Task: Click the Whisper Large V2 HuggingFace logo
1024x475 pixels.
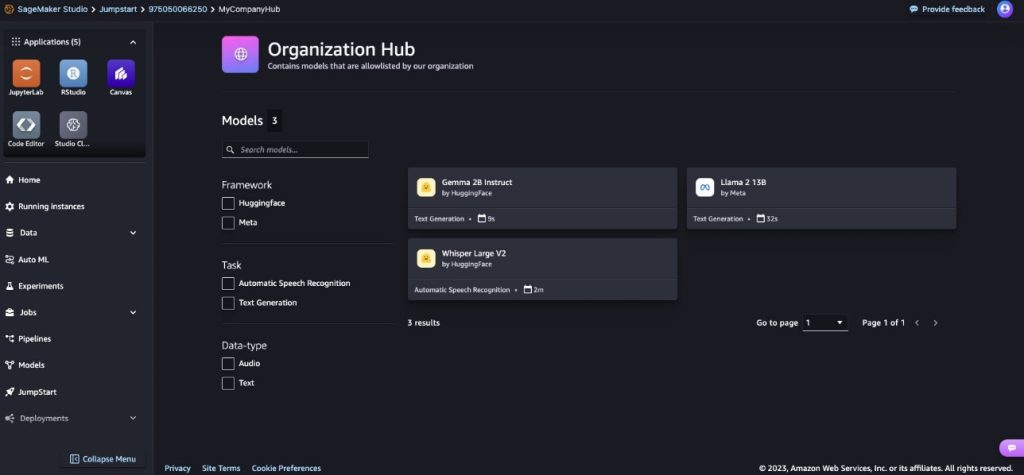Action: point(426,258)
